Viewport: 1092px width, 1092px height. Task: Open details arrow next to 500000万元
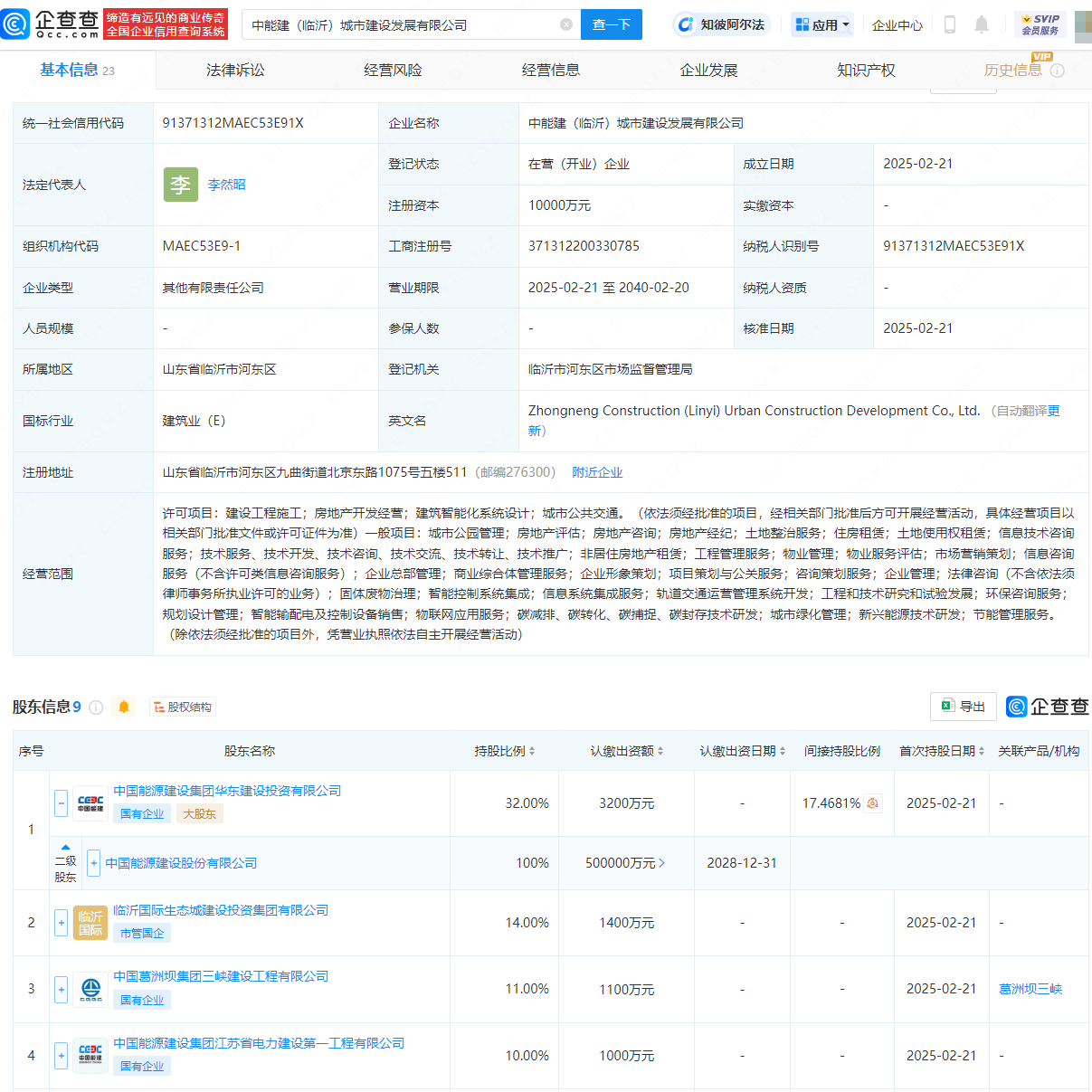662,863
